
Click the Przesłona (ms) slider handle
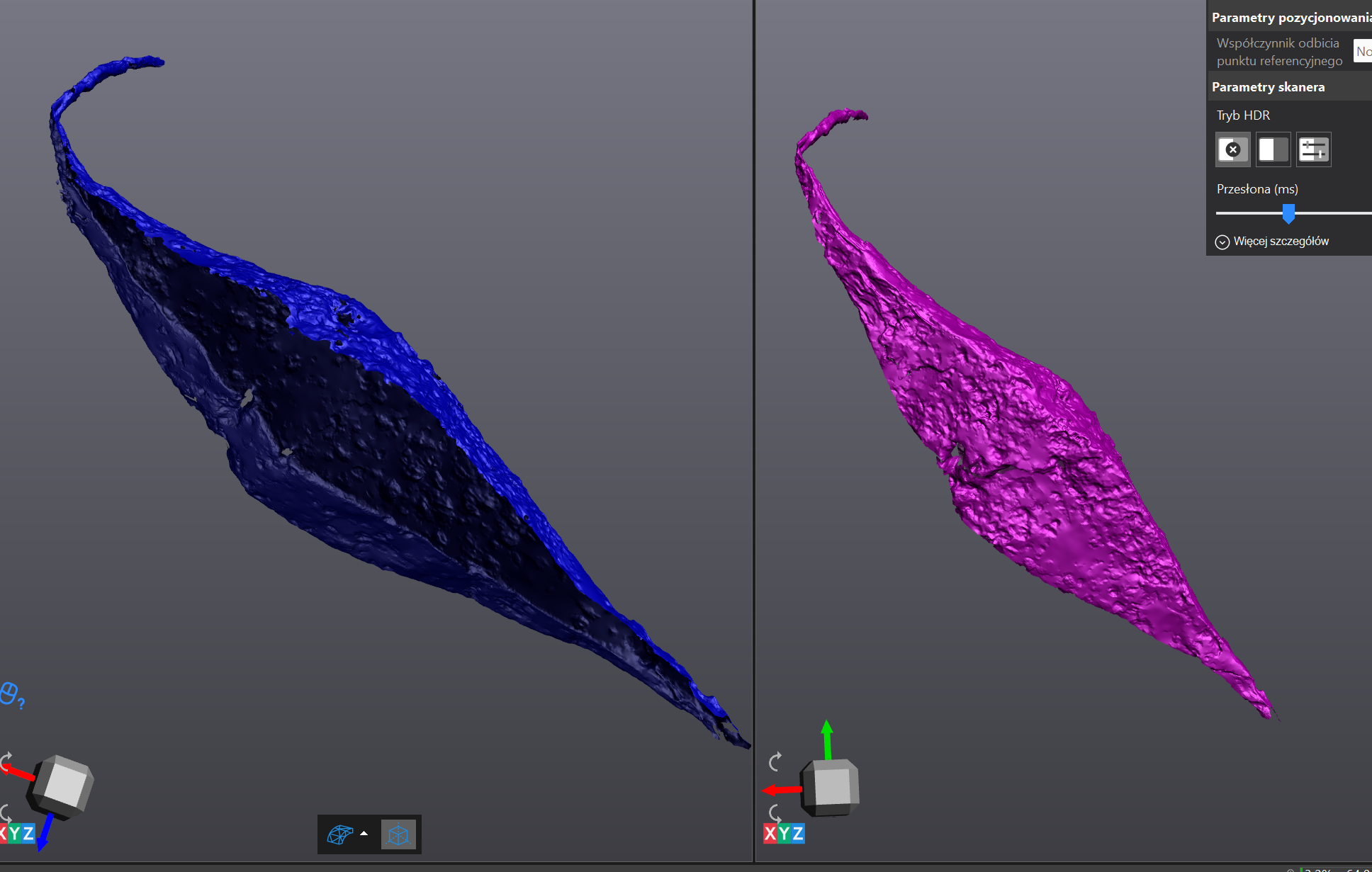point(1288,213)
